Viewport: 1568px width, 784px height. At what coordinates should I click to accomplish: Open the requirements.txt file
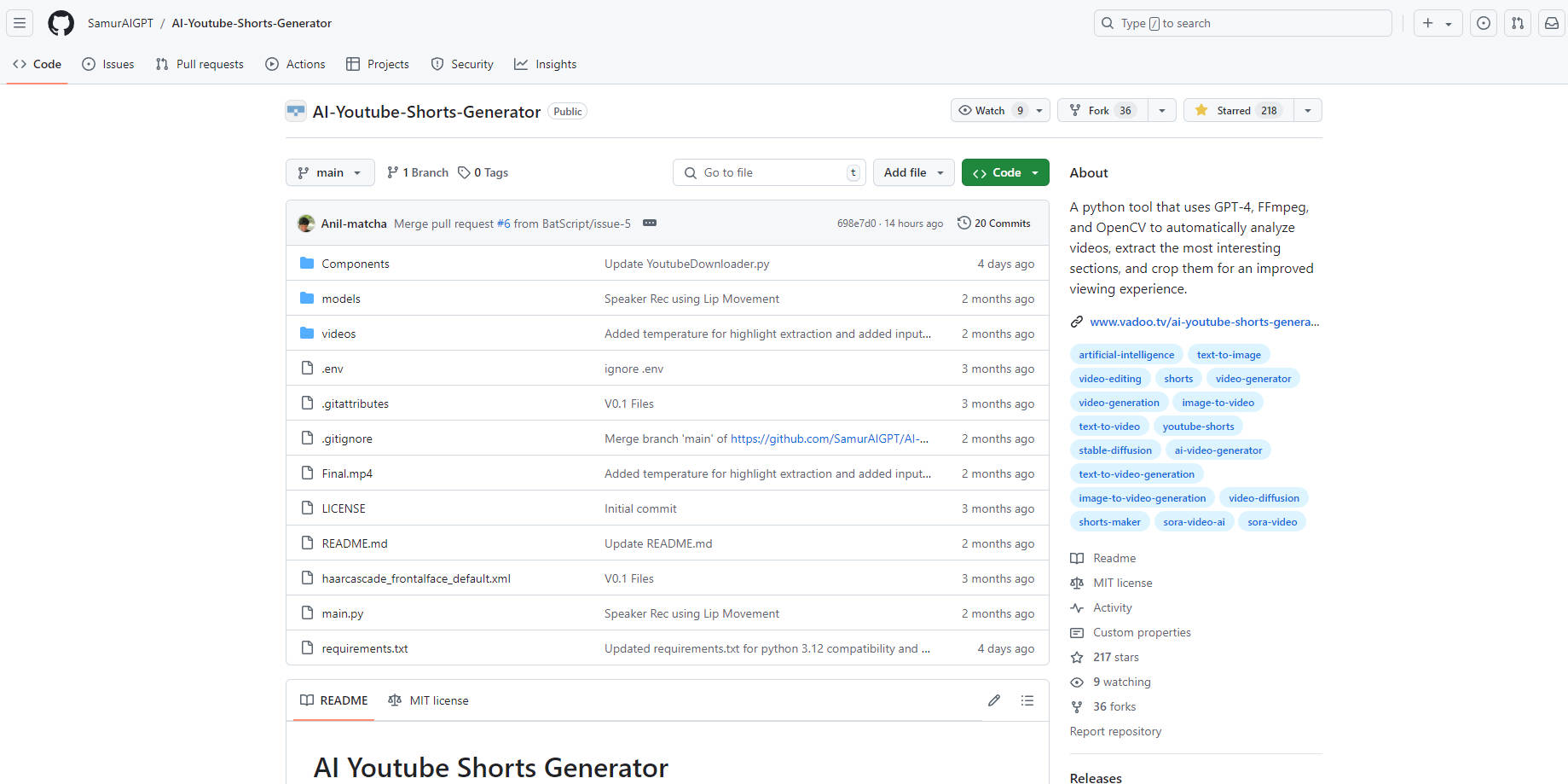tap(364, 648)
